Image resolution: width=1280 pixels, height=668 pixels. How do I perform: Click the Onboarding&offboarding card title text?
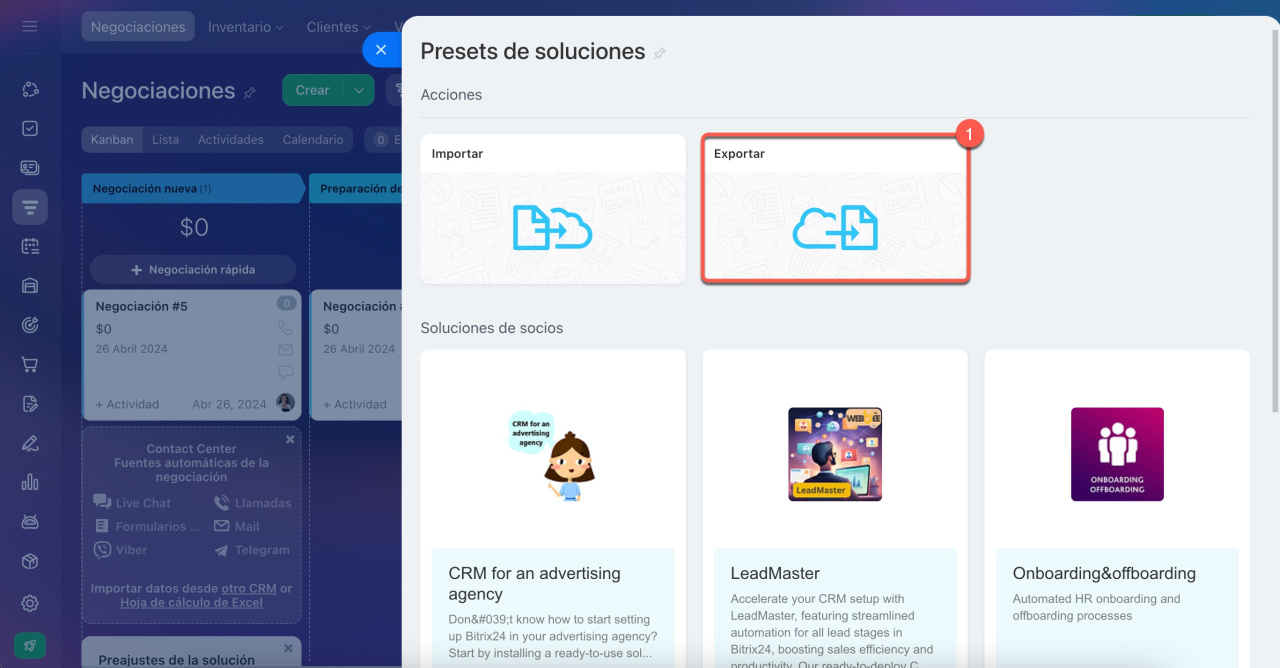(1104, 574)
